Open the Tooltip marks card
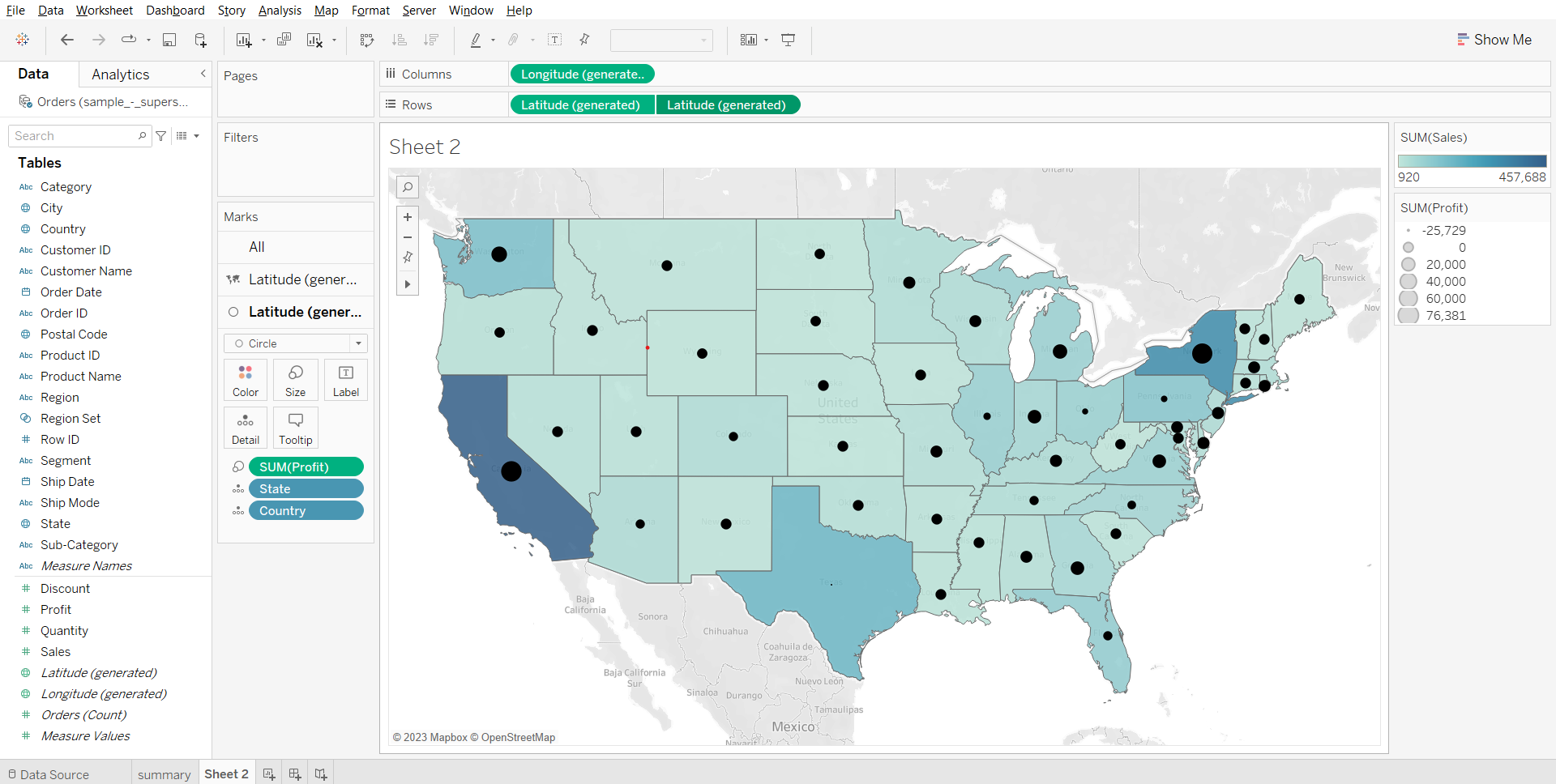 [296, 428]
